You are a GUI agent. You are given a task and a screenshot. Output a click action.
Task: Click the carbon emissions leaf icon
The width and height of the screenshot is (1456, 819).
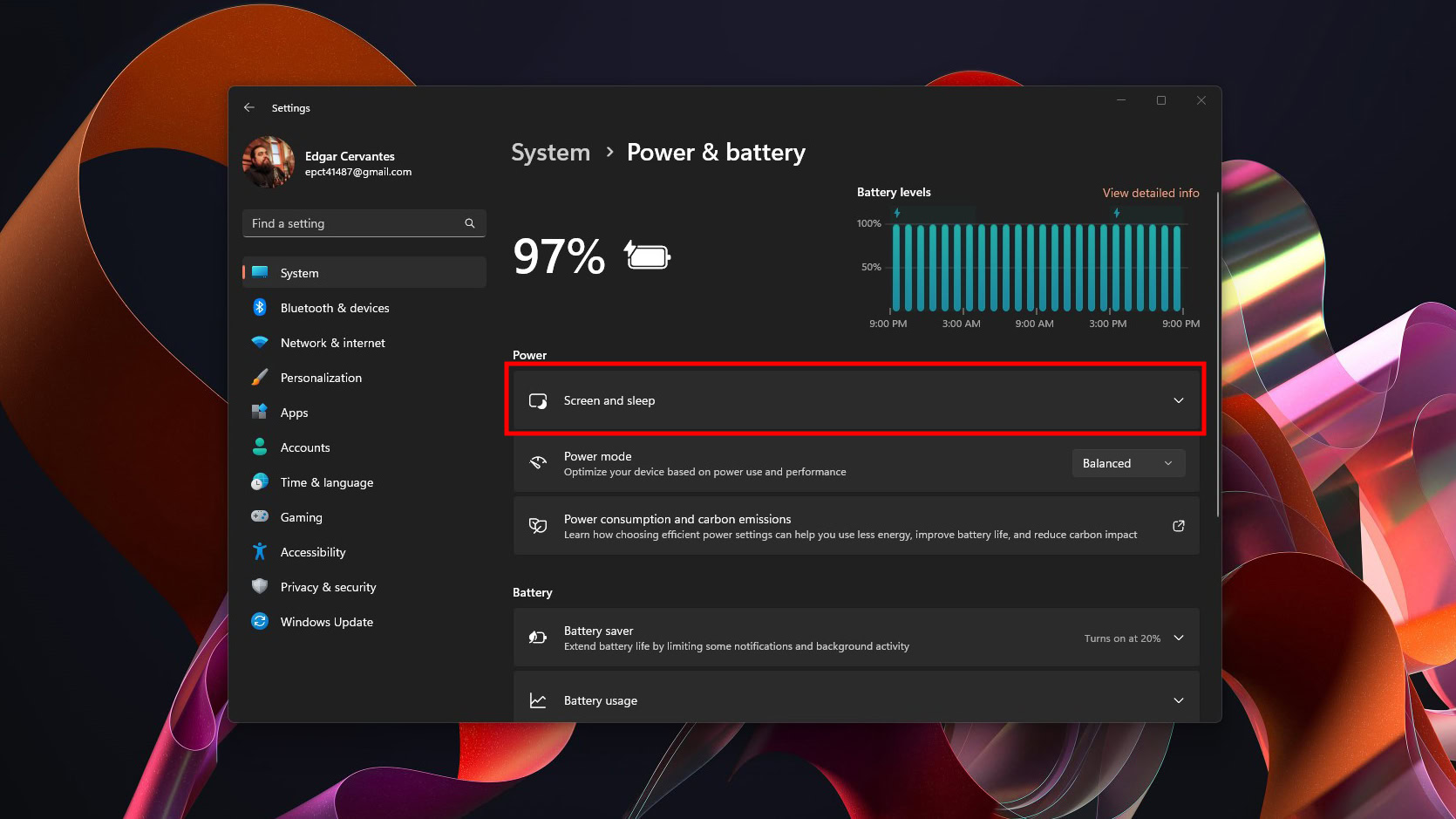point(538,526)
